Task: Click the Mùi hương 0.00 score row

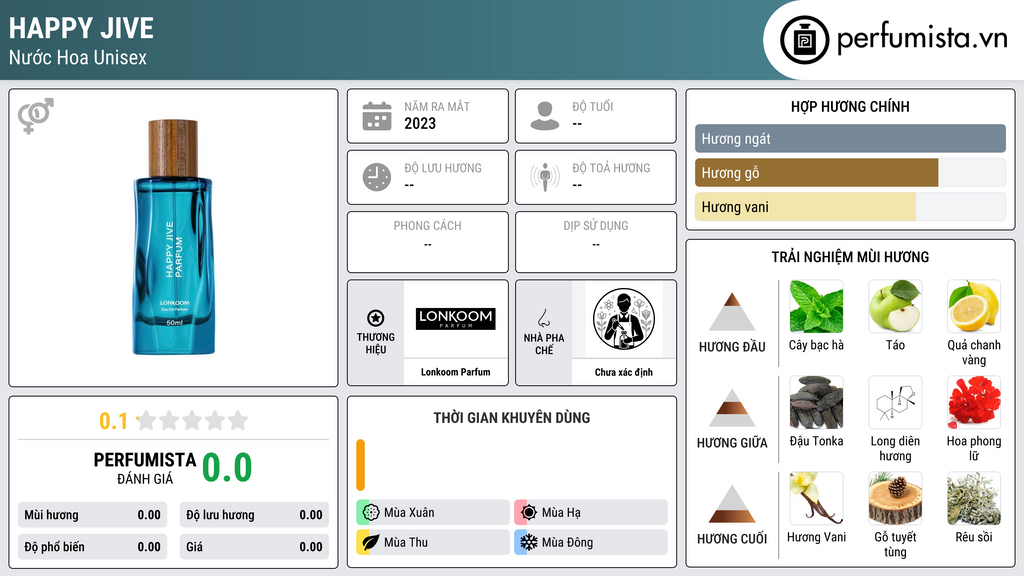Action: [93, 515]
